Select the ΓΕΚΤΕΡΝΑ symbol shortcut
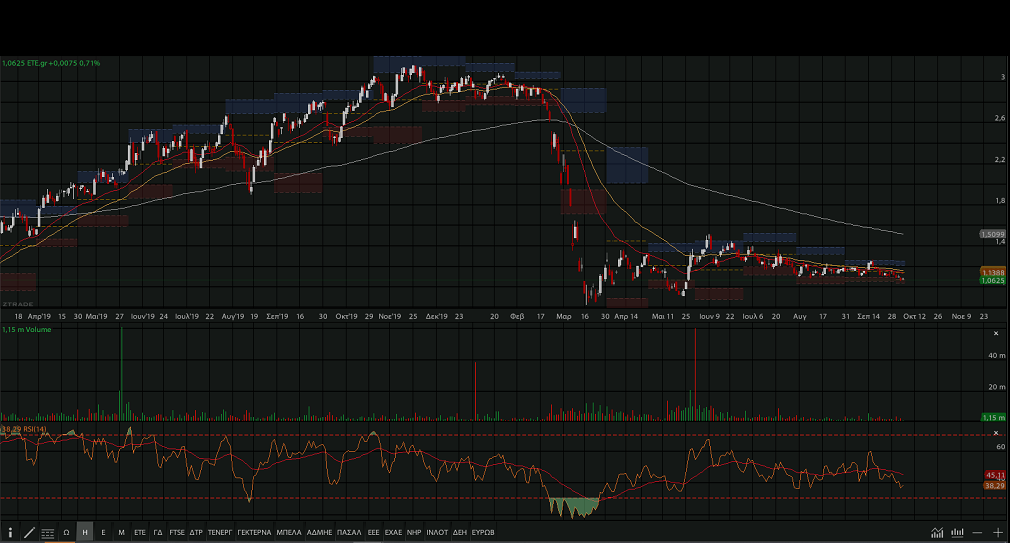 tap(254, 532)
